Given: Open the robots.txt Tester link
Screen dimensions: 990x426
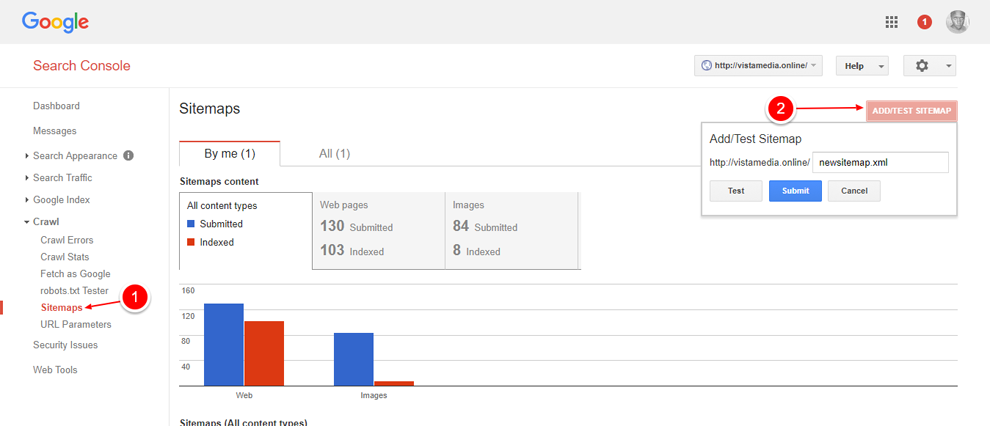Looking at the screenshot, I should point(74,291).
